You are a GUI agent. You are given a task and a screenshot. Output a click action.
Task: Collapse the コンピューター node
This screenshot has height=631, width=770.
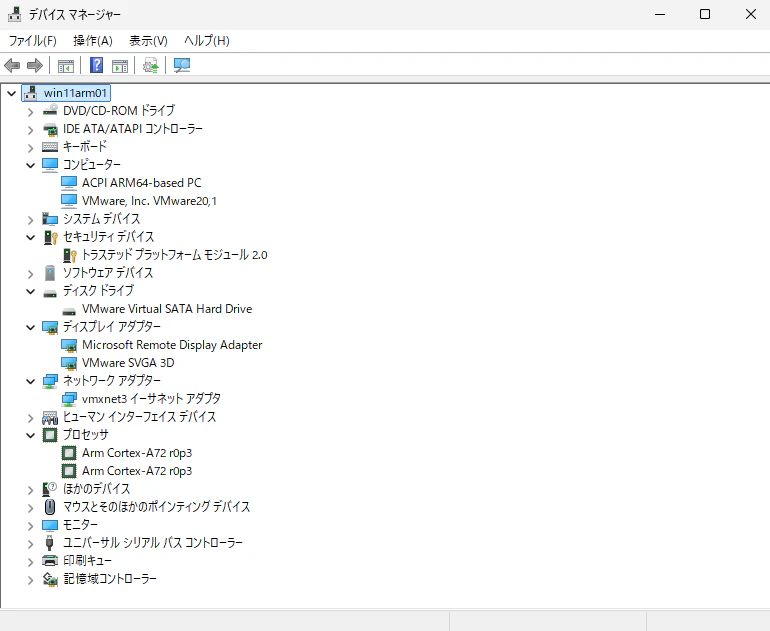coord(30,165)
